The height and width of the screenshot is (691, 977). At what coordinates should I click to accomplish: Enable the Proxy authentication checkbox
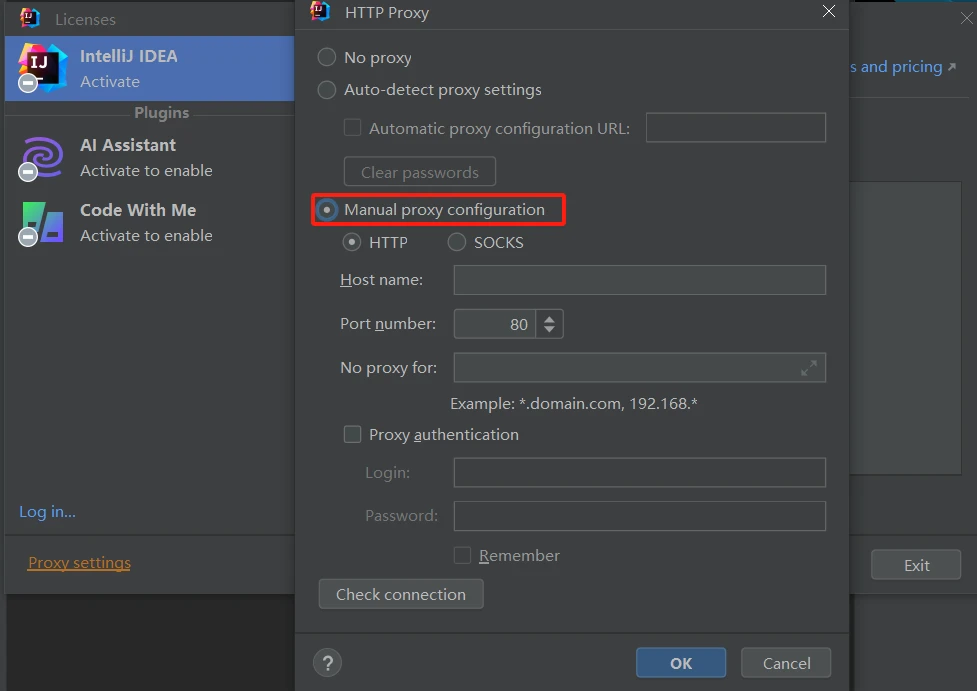click(x=353, y=434)
